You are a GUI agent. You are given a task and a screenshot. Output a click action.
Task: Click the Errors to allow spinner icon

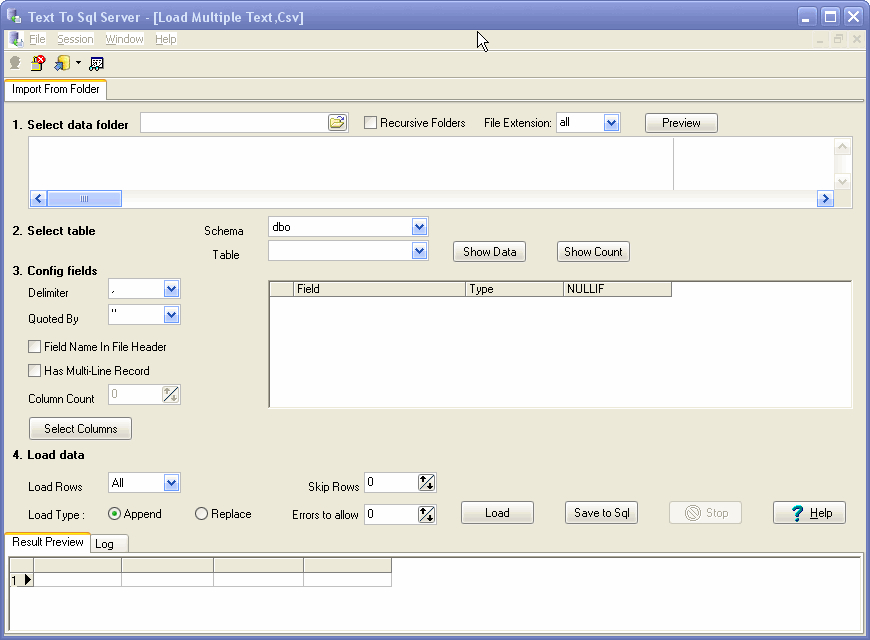pos(427,515)
